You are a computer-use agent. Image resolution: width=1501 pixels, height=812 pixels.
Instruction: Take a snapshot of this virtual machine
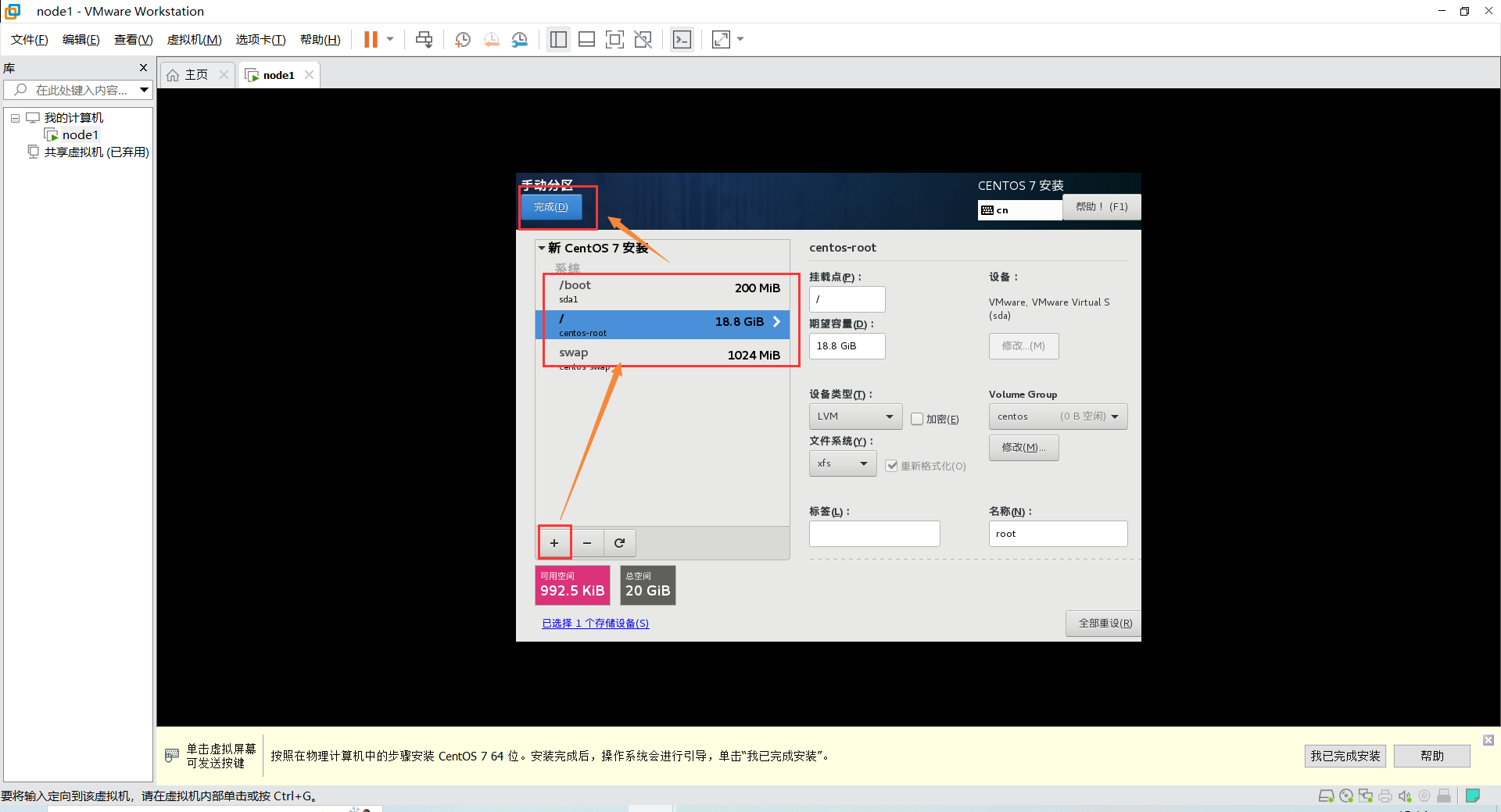[x=463, y=39]
